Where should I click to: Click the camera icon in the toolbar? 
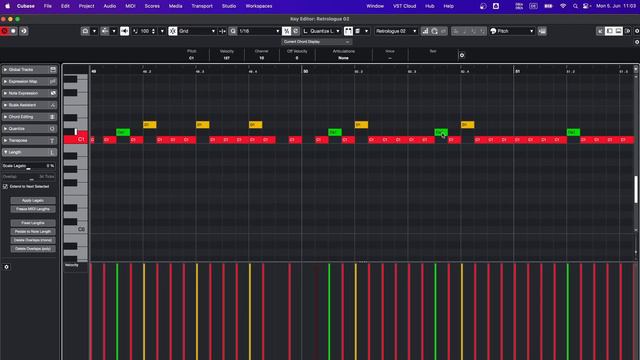click(x=85, y=31)
